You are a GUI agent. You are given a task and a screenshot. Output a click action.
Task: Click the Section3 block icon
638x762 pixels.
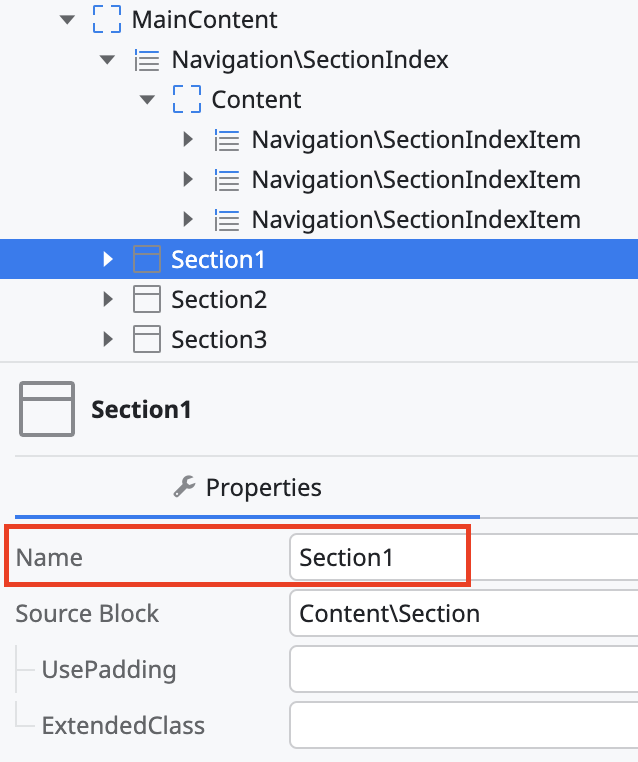(147, 340)
